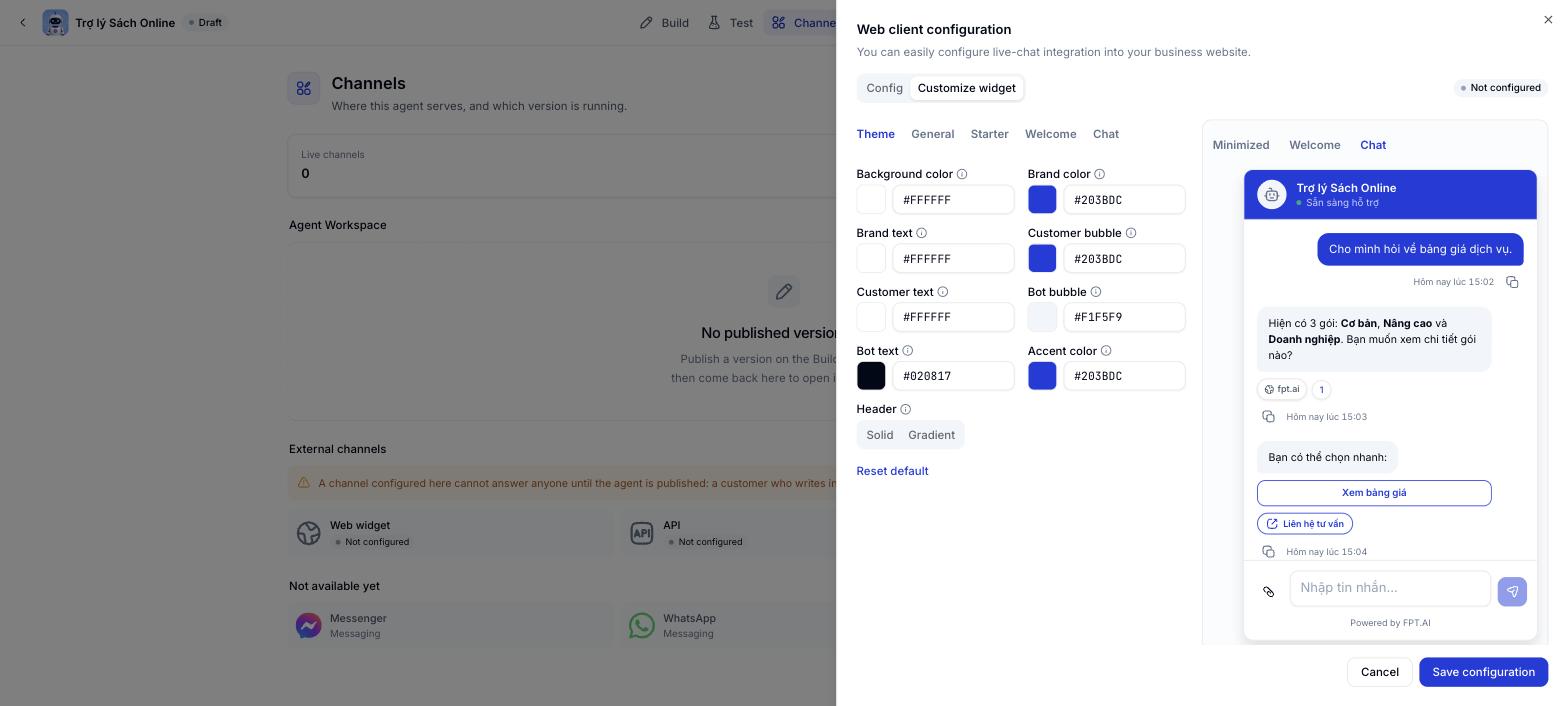Open the agent avatar icon for Trợ lý Sách Online
This screenshot has width=1568, height=706.
tap(55, 22)
